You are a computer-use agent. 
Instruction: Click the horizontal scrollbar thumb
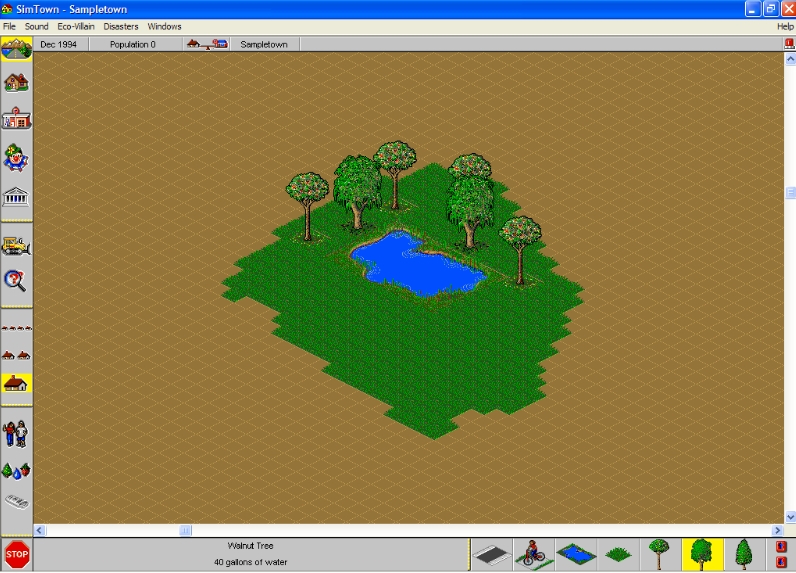[185, 530]
